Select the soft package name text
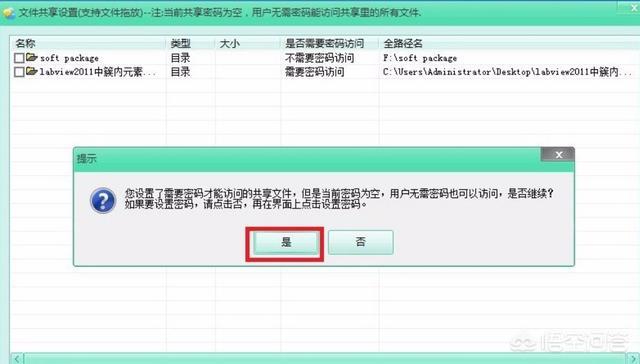640x364 pixels. (x=69, y=58)
